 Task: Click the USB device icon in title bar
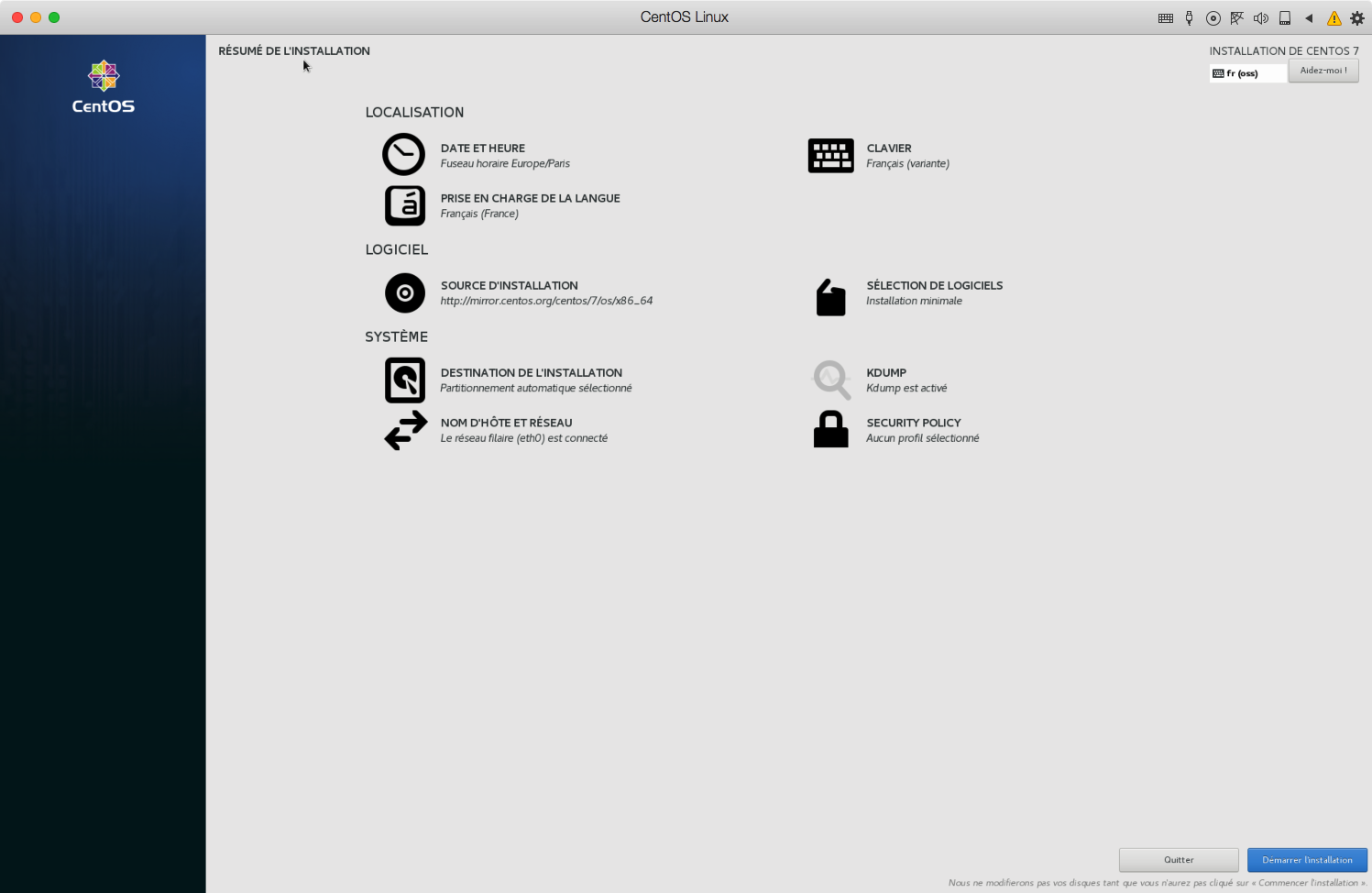click(1189, 17)
